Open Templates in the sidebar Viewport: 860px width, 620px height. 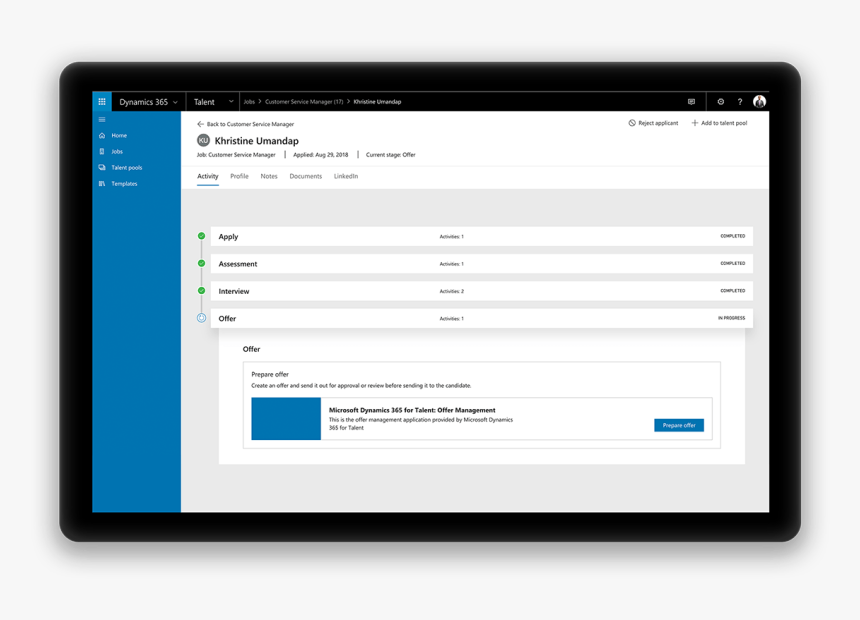coord(125,184)
